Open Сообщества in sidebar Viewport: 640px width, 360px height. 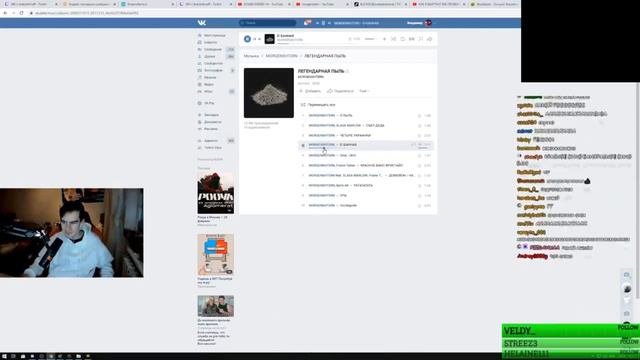click(x=211, y=64)
